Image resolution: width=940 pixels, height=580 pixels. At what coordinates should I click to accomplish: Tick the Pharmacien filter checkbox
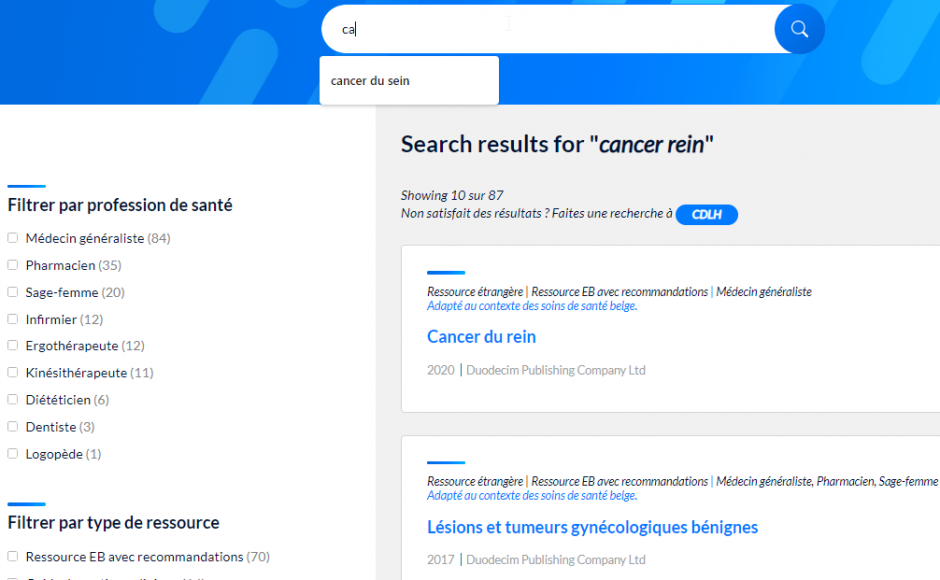tap(13, 265)
